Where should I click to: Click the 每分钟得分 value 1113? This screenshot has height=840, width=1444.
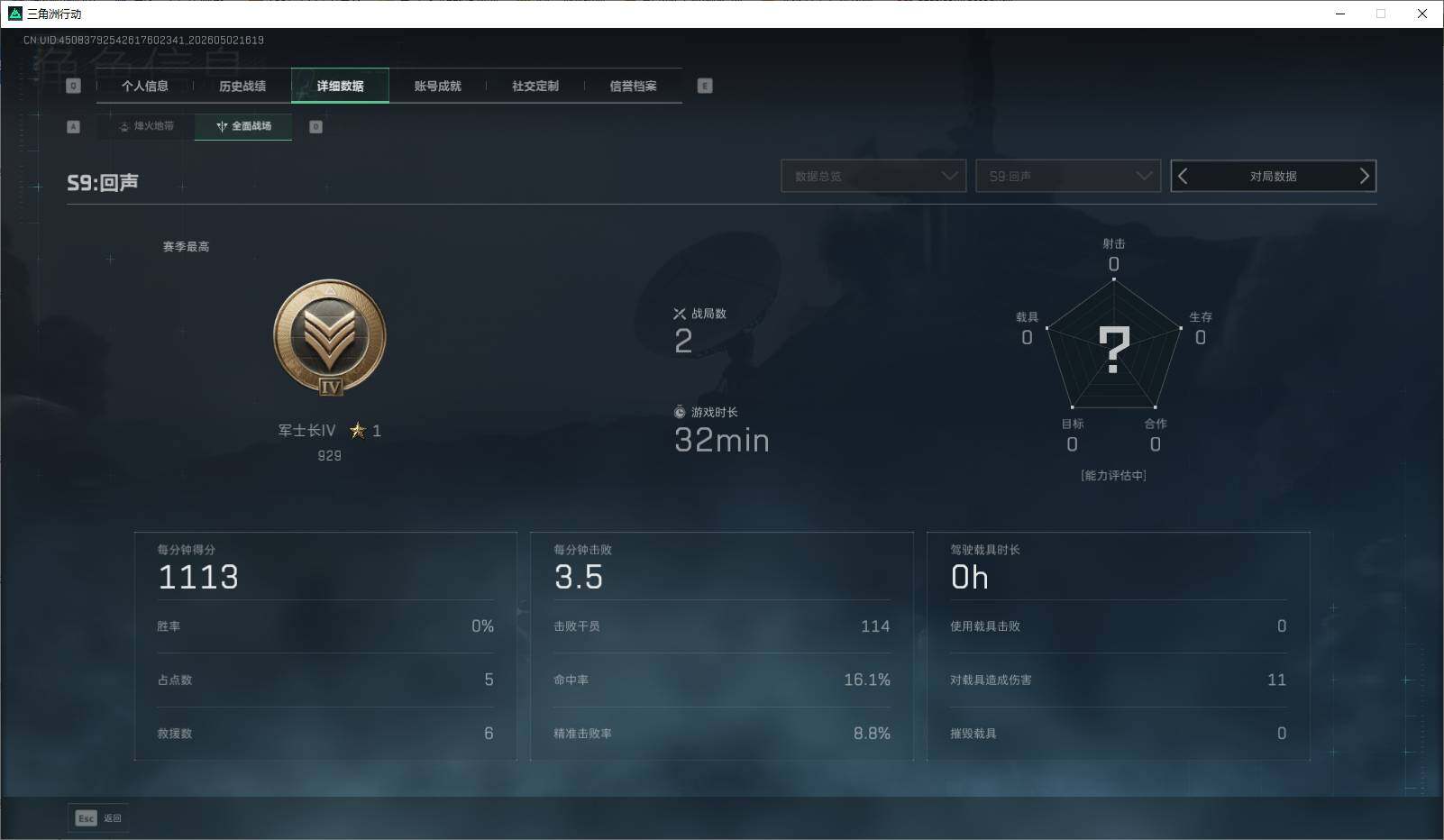[x=198, y=578]
